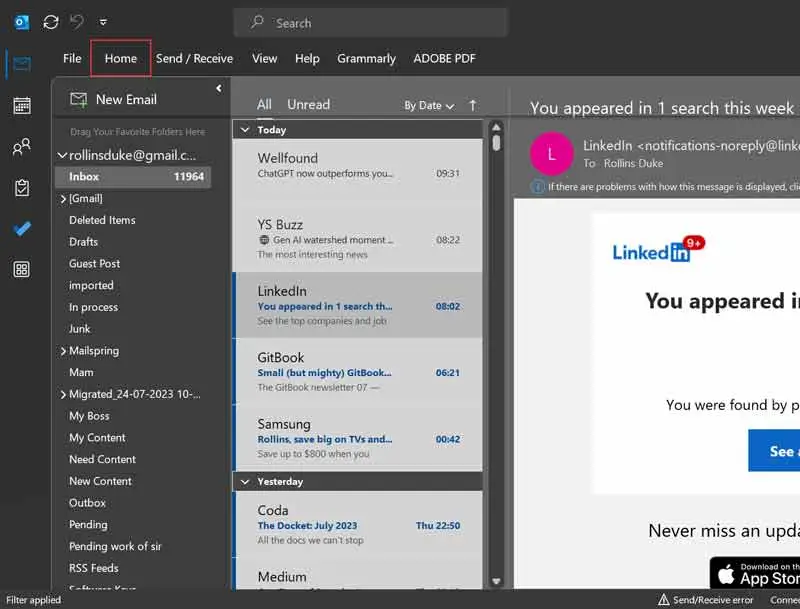The image size is (800, 609).
Task: Open the Deleted Items folder
Action: tap(102, 220)
